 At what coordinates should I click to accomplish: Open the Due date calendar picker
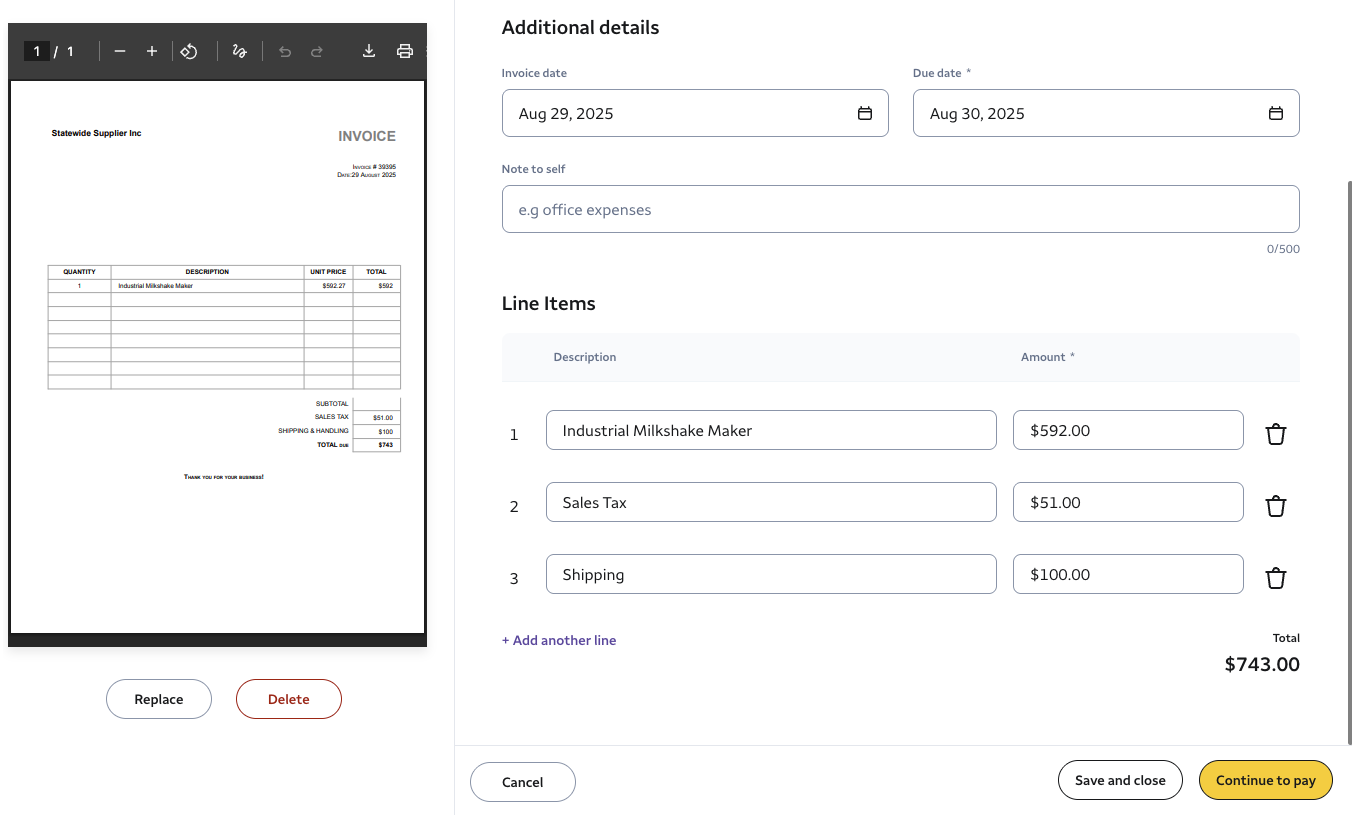click(1275, 113)
